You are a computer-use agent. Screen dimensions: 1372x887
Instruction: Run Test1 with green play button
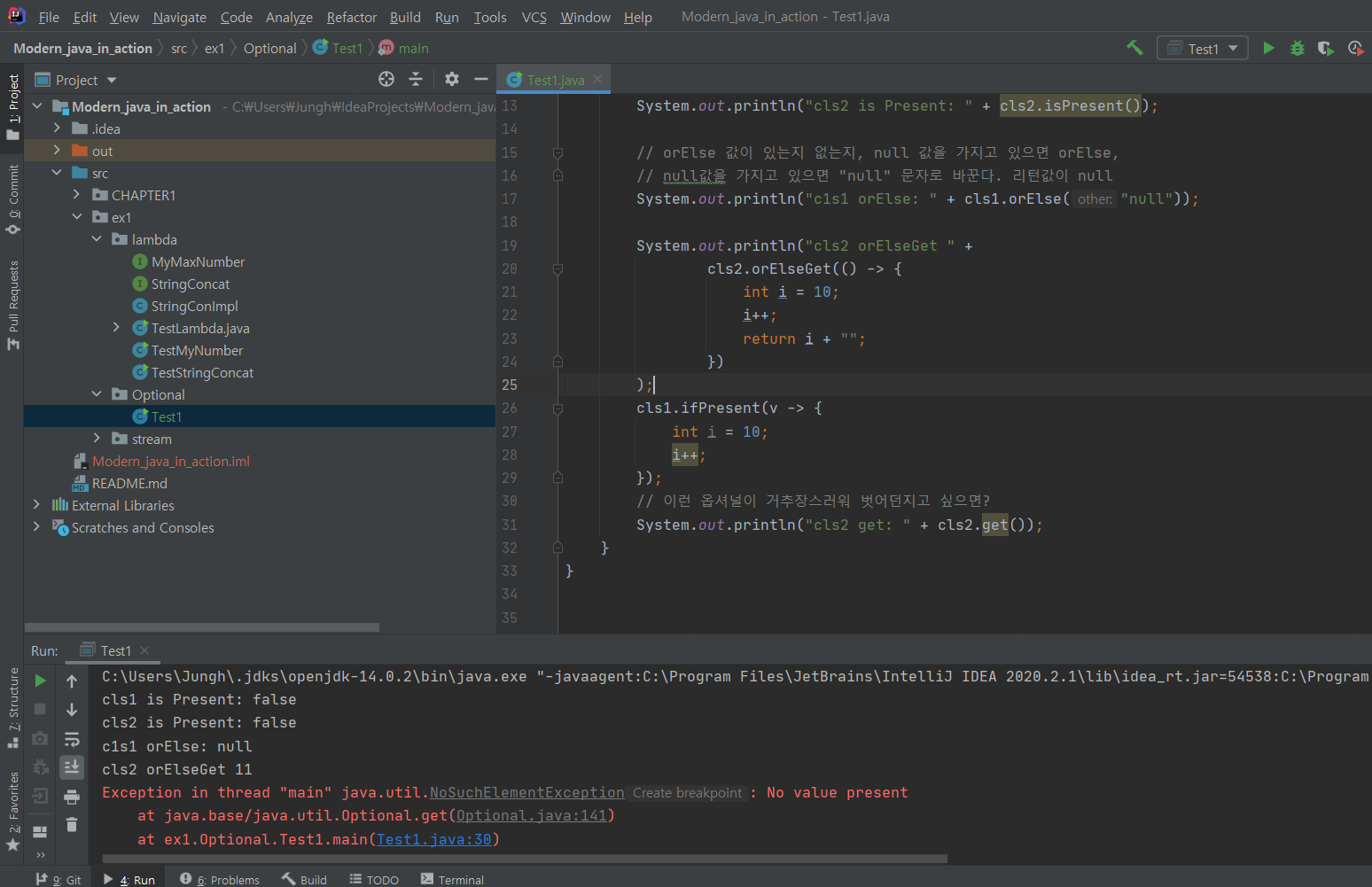(1268, 48)
